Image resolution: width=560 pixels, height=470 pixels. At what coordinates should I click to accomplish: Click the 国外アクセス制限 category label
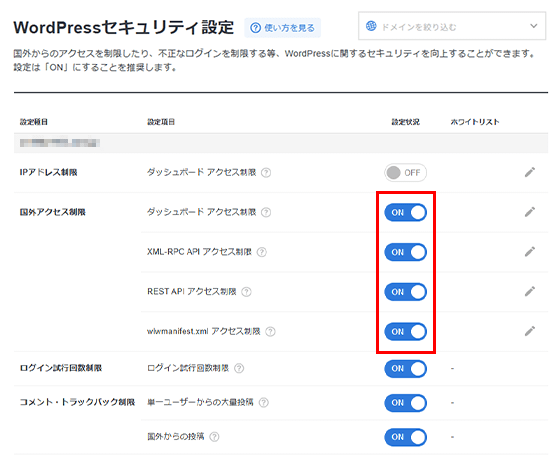52,212
